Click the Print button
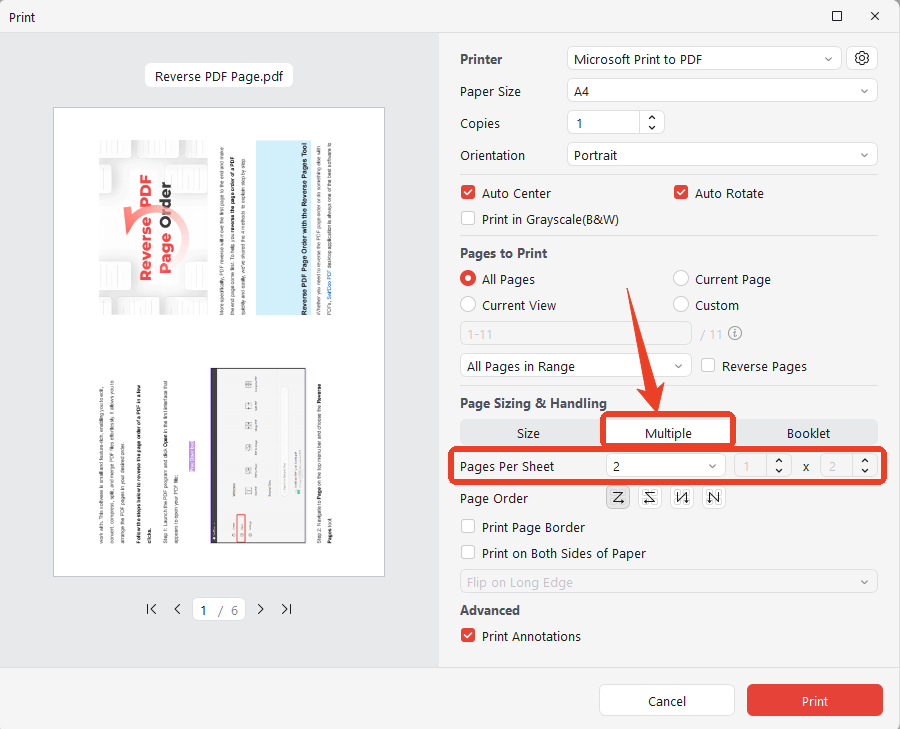This screenshot has height=729, width=900. (x=814, y=700)
